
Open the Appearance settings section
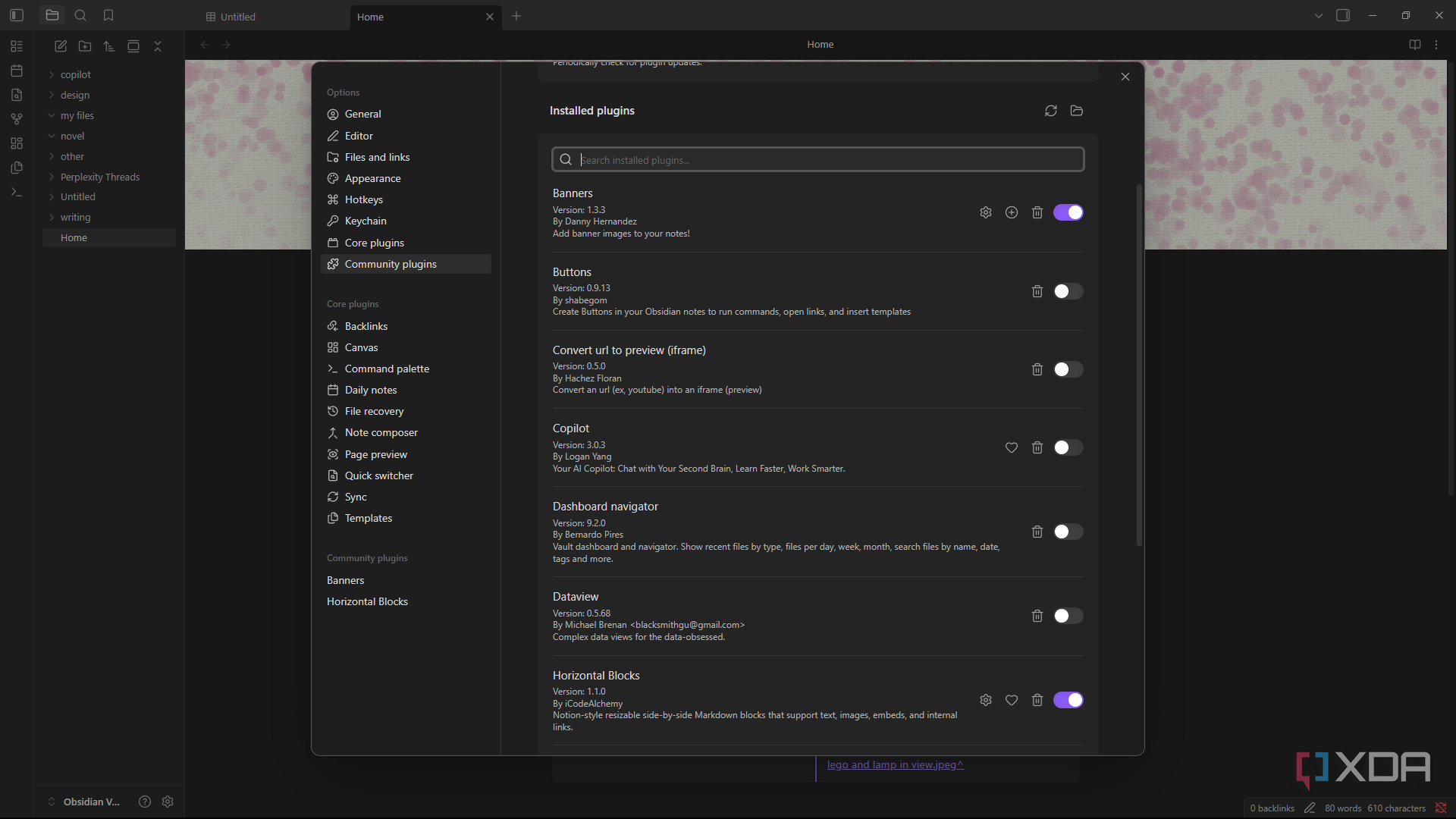[406, 178]
